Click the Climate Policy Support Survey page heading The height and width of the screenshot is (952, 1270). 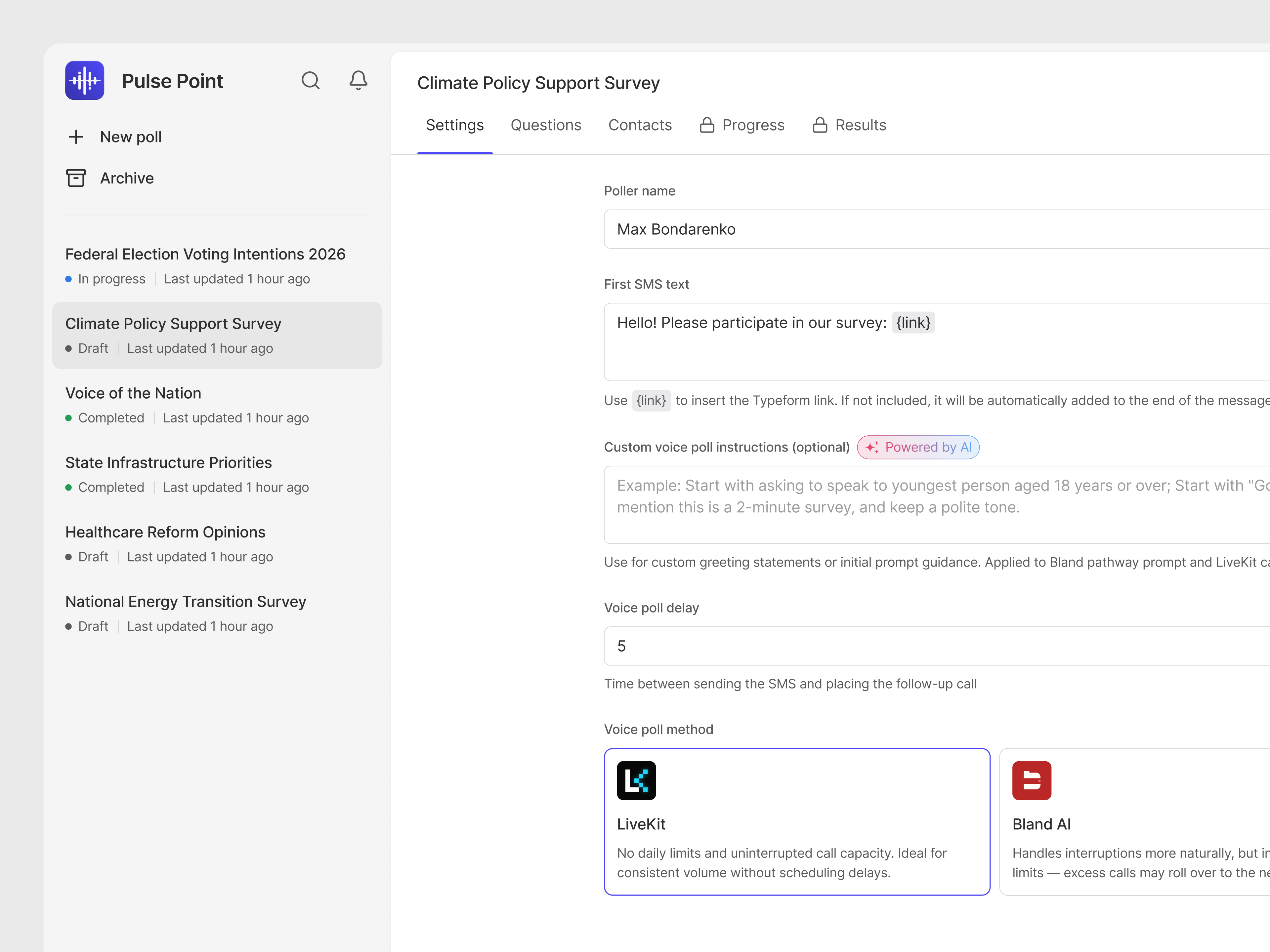click(538, 83)
